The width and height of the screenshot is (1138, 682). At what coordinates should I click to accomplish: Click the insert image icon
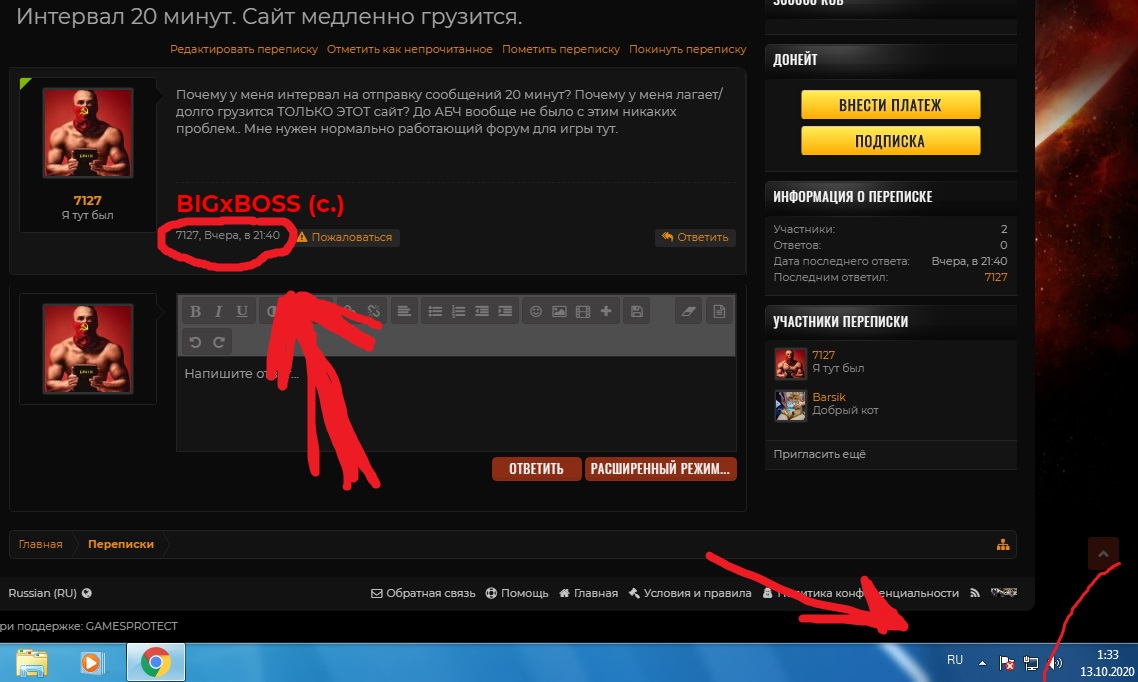[559, 312]
